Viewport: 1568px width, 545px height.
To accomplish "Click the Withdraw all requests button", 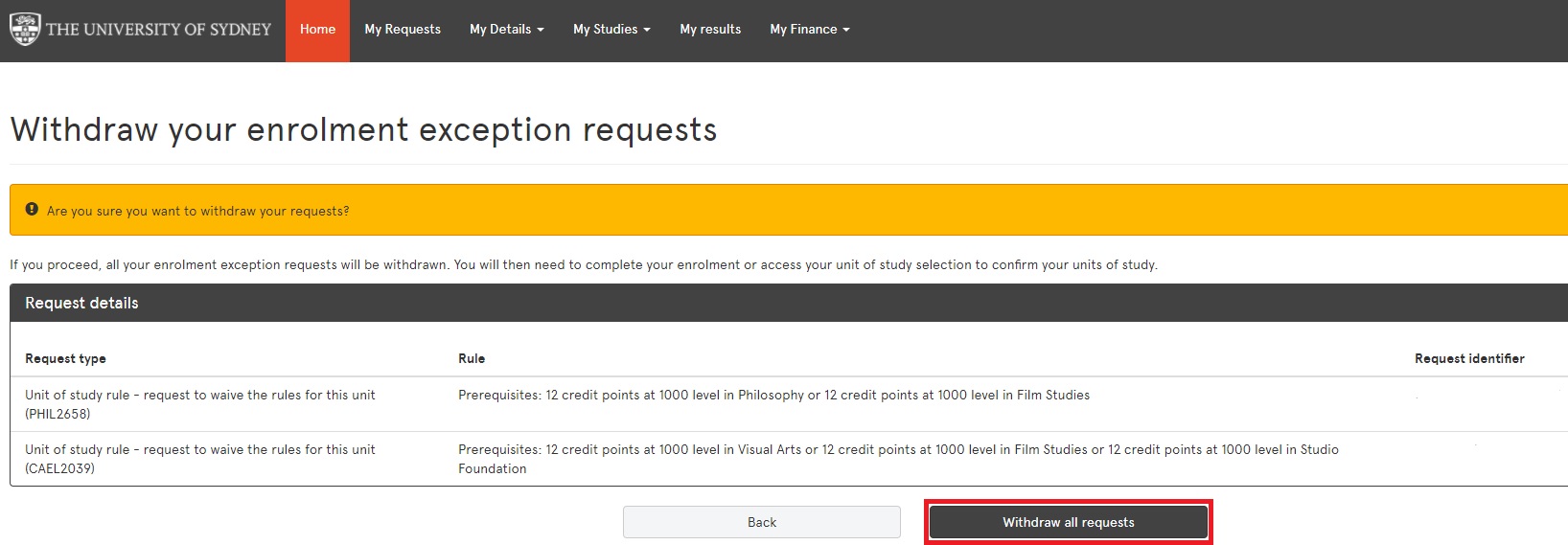I will coord(1068,522).
